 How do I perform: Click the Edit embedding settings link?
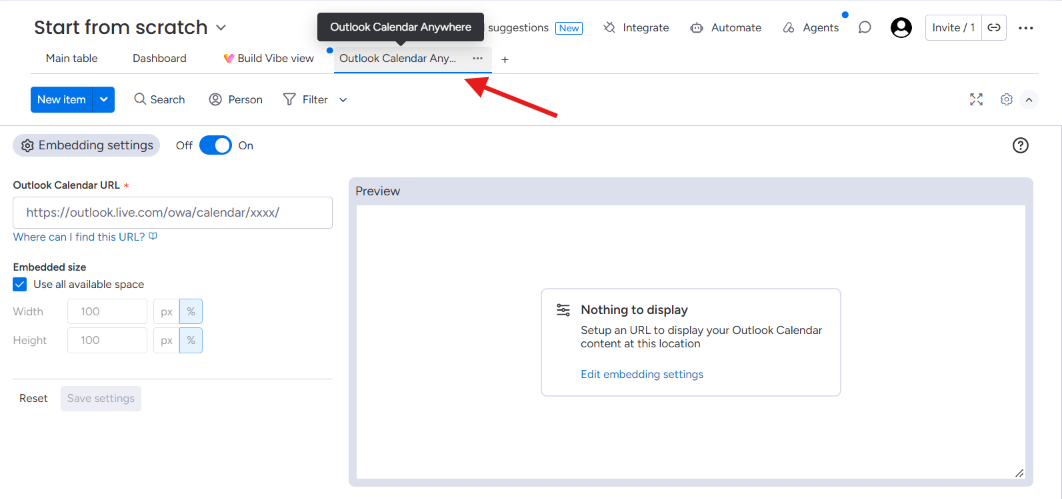click(642, 374)
